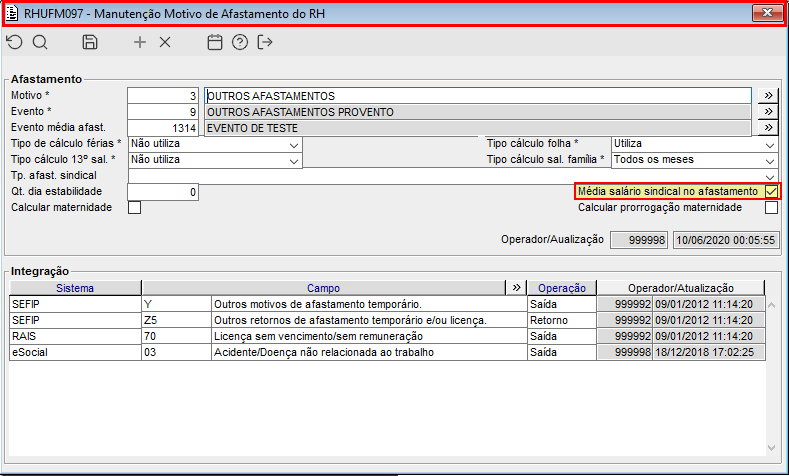
Task: Click operator 999992 in RAIS row
Action: click(625, 336)
